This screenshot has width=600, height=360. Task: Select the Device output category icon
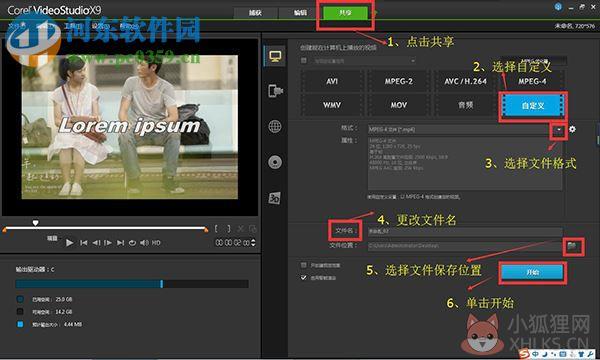click(275, 91)
